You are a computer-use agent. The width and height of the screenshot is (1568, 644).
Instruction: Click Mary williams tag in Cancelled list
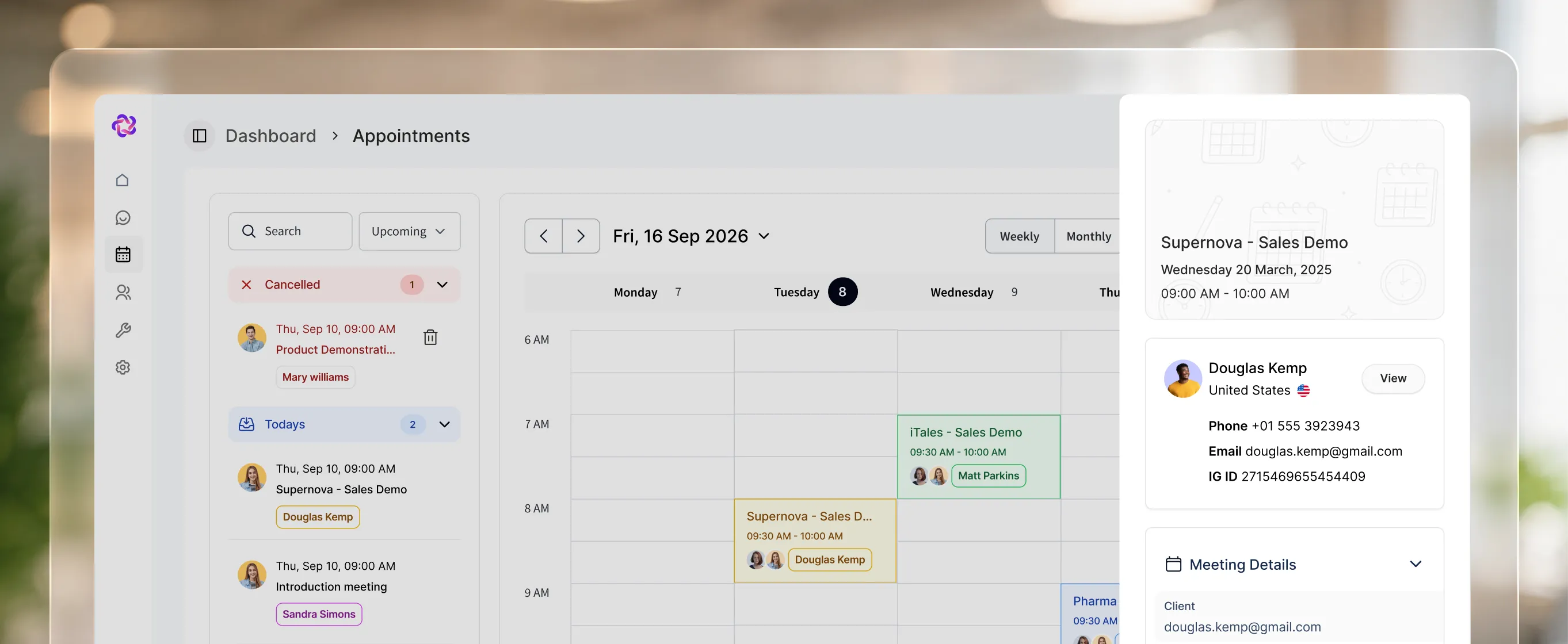[315, 377]
